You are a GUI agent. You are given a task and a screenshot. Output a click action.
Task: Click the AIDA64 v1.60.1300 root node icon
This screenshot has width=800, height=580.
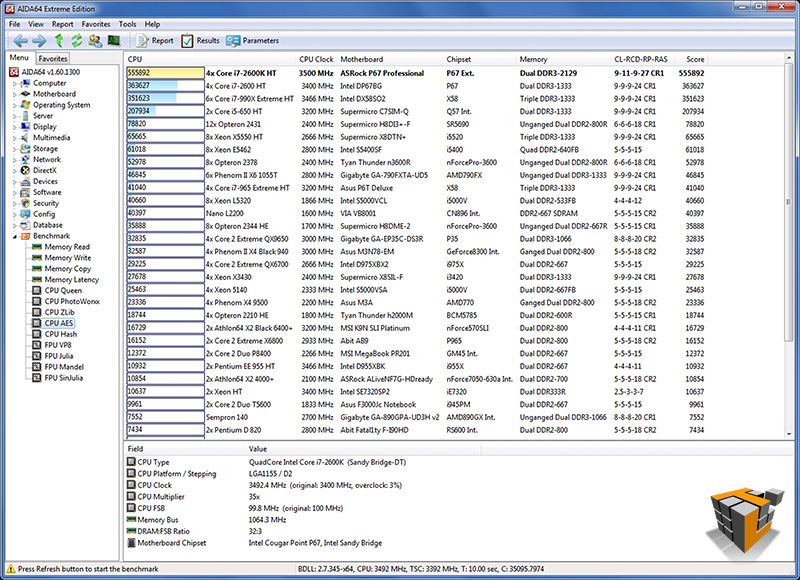tap(14, 72)
